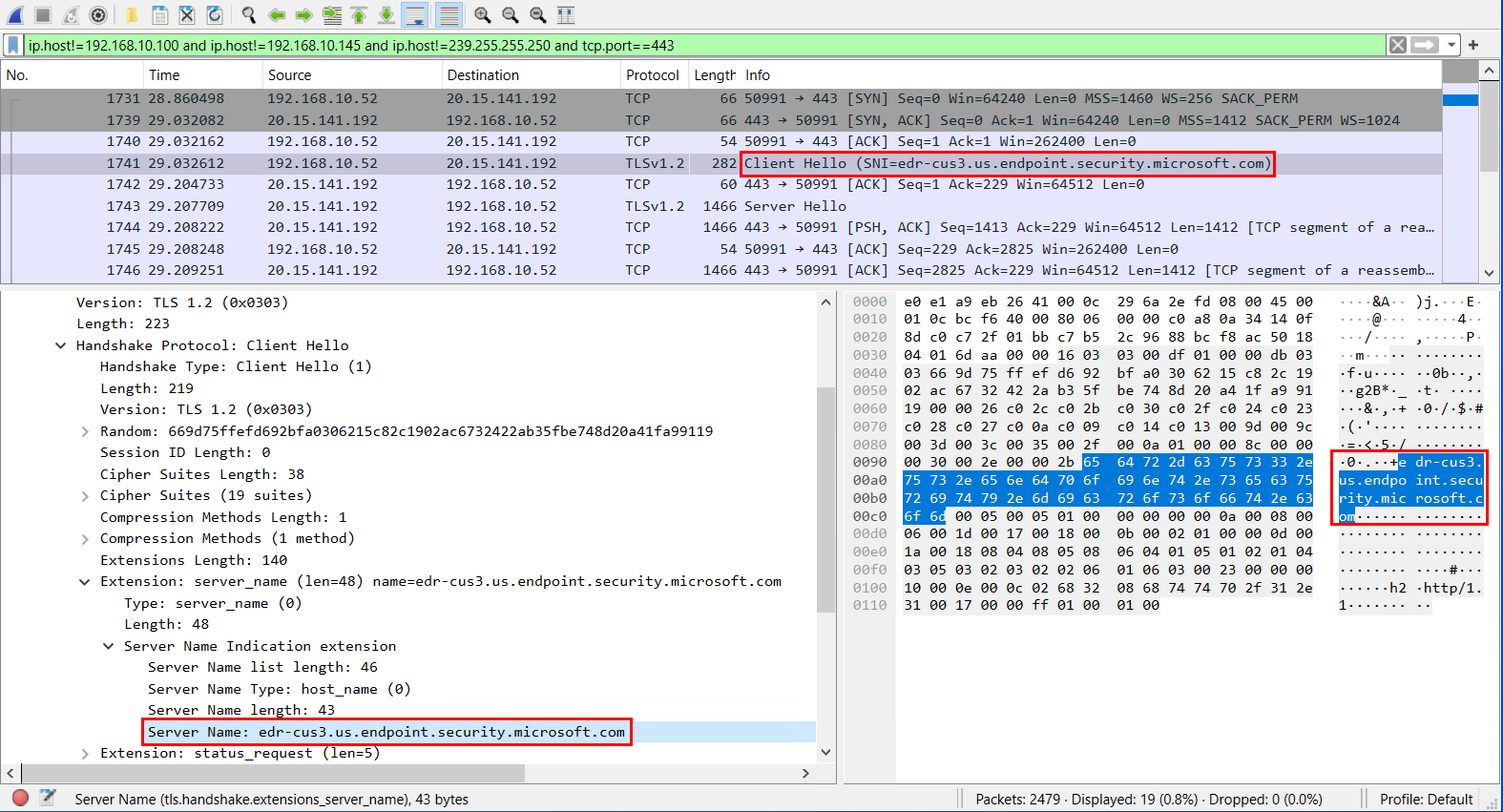Click the Source column header
Screen dimensions: 1503x812
[x=289, y=74]
